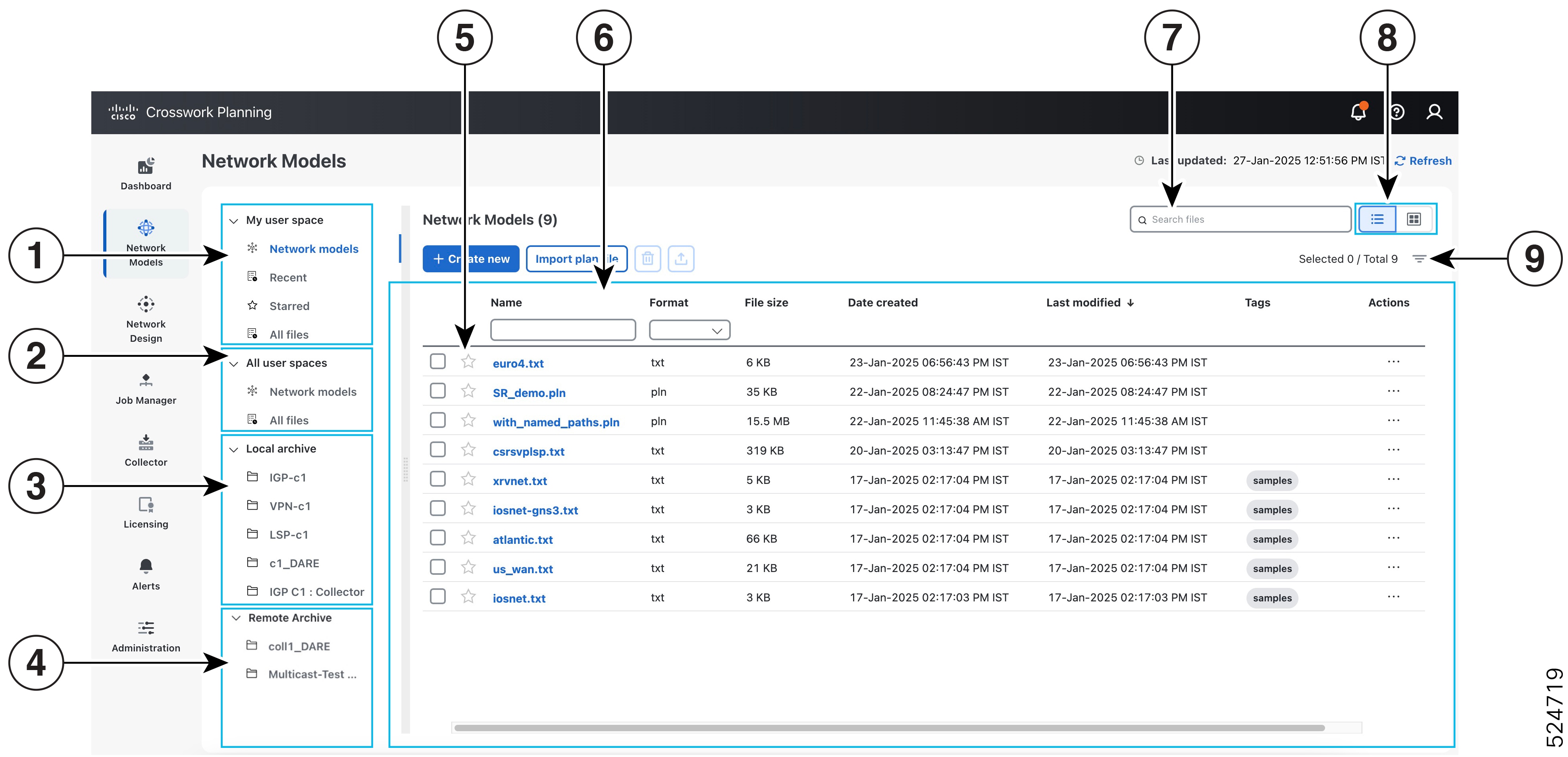Viewport: 1568px width, 757px height.
Task: Open the xrvnet.txt file link
Action: click(x=520, y=481)
